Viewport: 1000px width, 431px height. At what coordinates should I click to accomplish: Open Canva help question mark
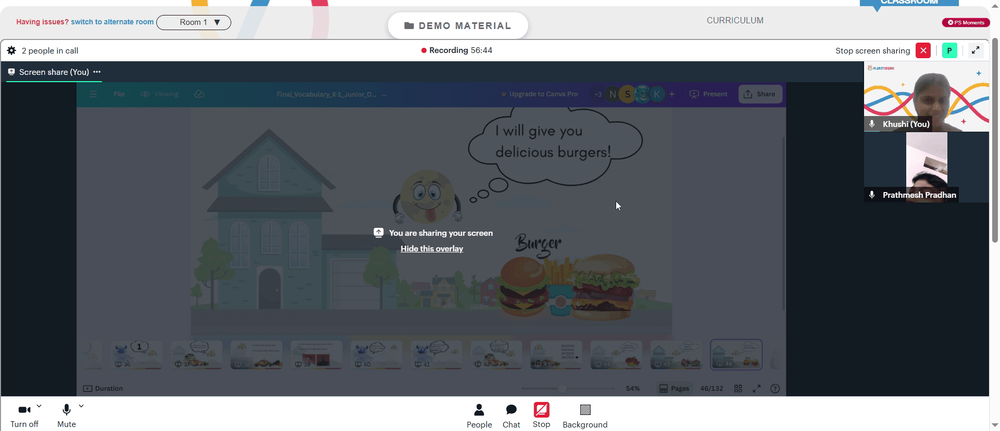775,388
